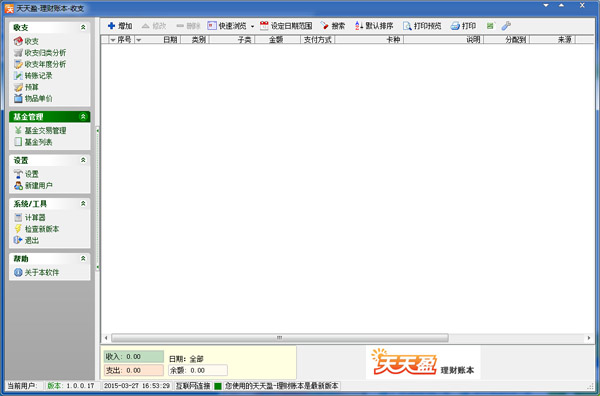Viewport: 600px width, 396px height.
Task: Click the greyed 删除 (delete) toolbar item
Action: (x=188, y=26)
